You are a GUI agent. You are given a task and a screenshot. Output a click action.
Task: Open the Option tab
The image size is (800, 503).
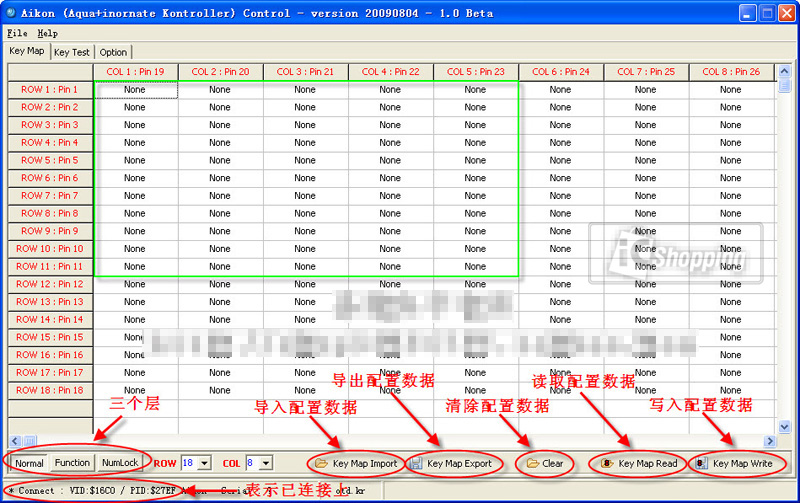pos(113,52)
